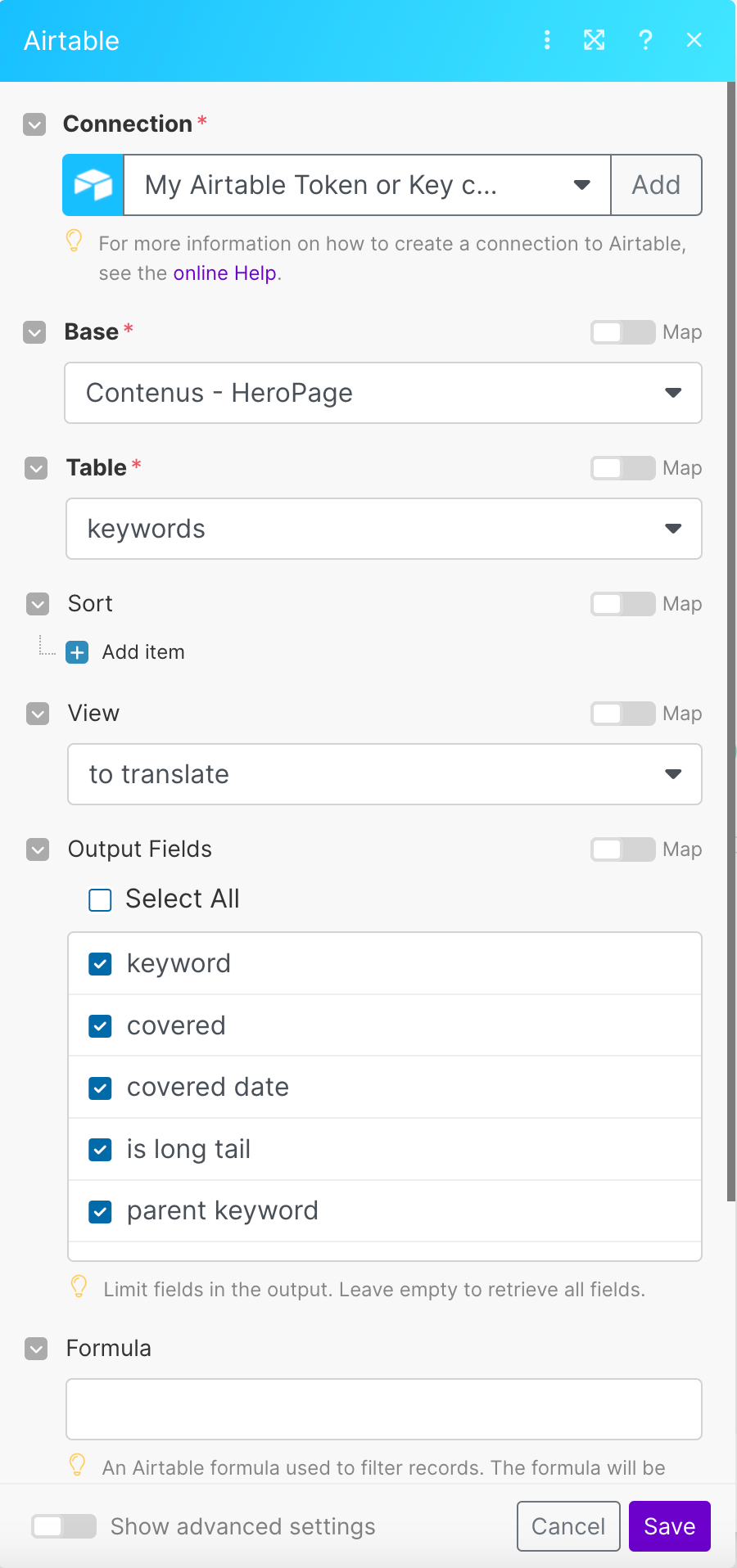Click the Cancel button
Viewport: 737px width, 1568px height.
568,1526
